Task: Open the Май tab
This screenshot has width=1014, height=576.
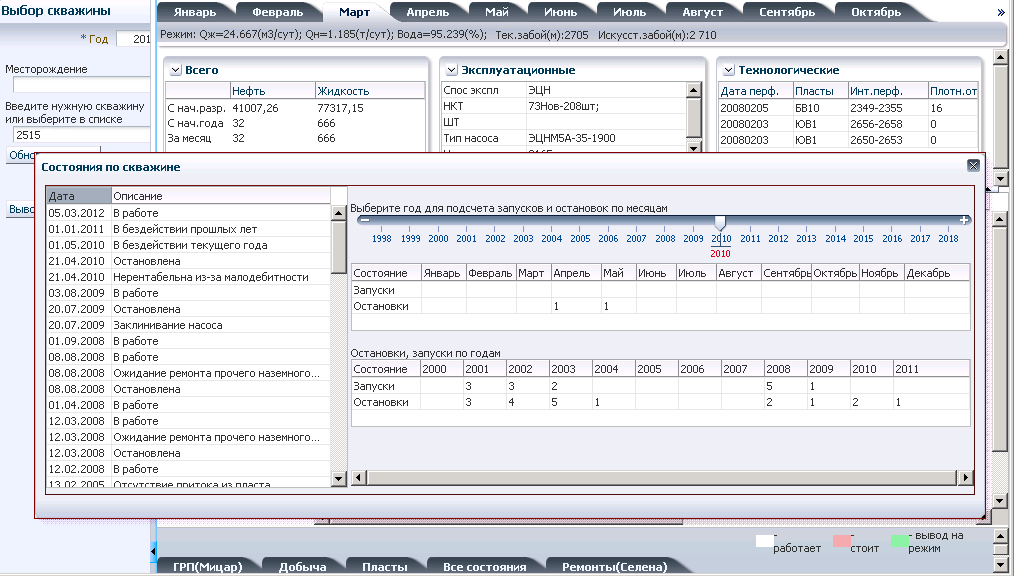Action: point(497,12)
